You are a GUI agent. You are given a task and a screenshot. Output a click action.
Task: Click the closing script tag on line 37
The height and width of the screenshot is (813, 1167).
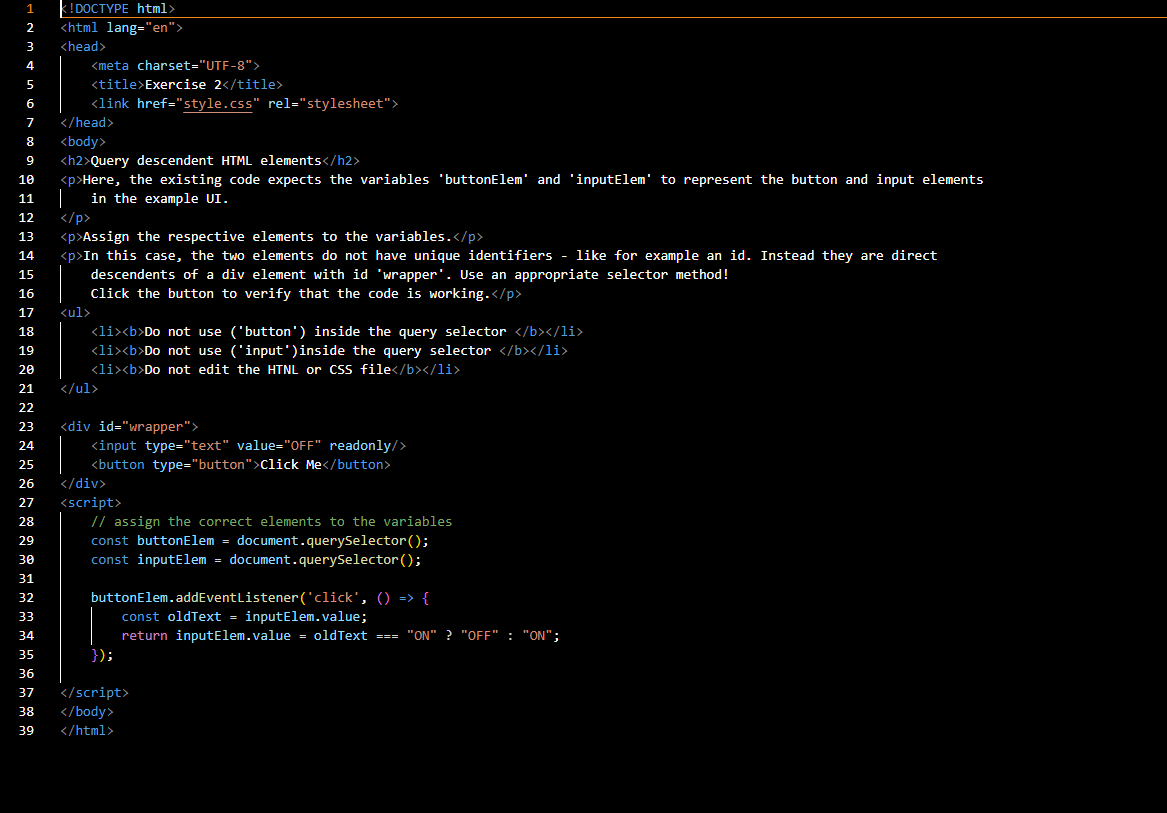tap(93, 692)
